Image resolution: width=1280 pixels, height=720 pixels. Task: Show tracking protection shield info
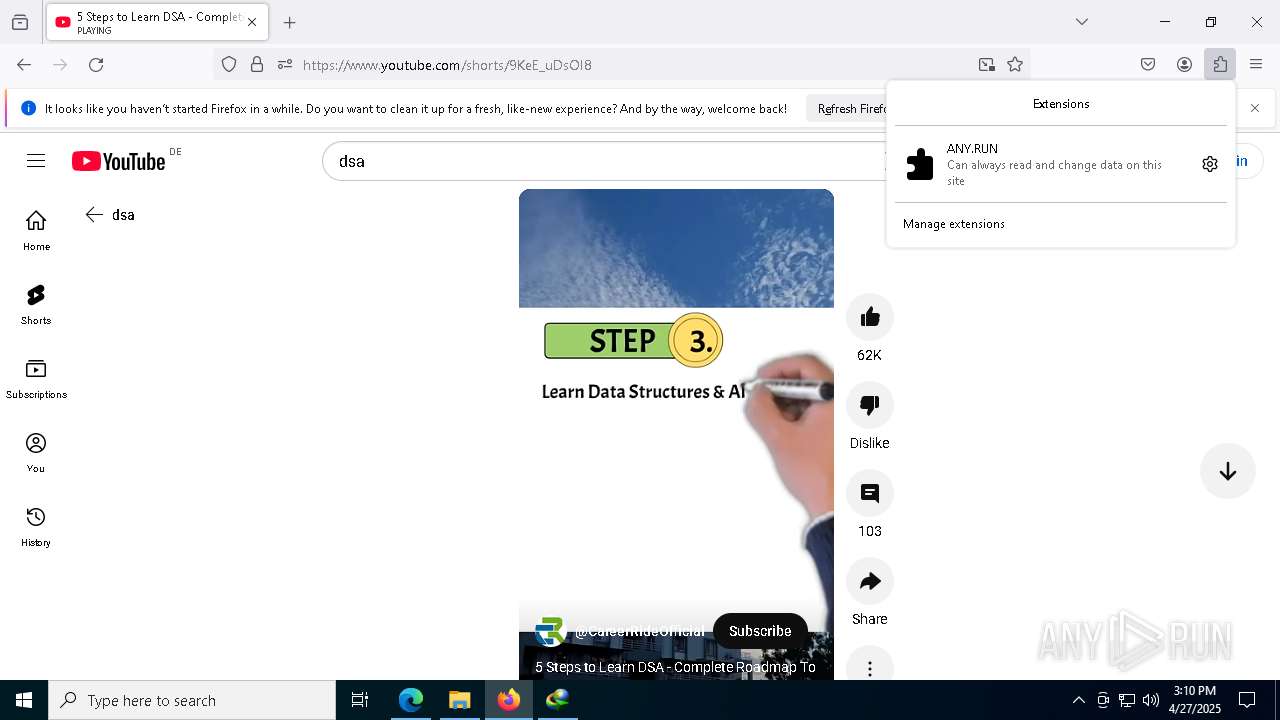229,65
